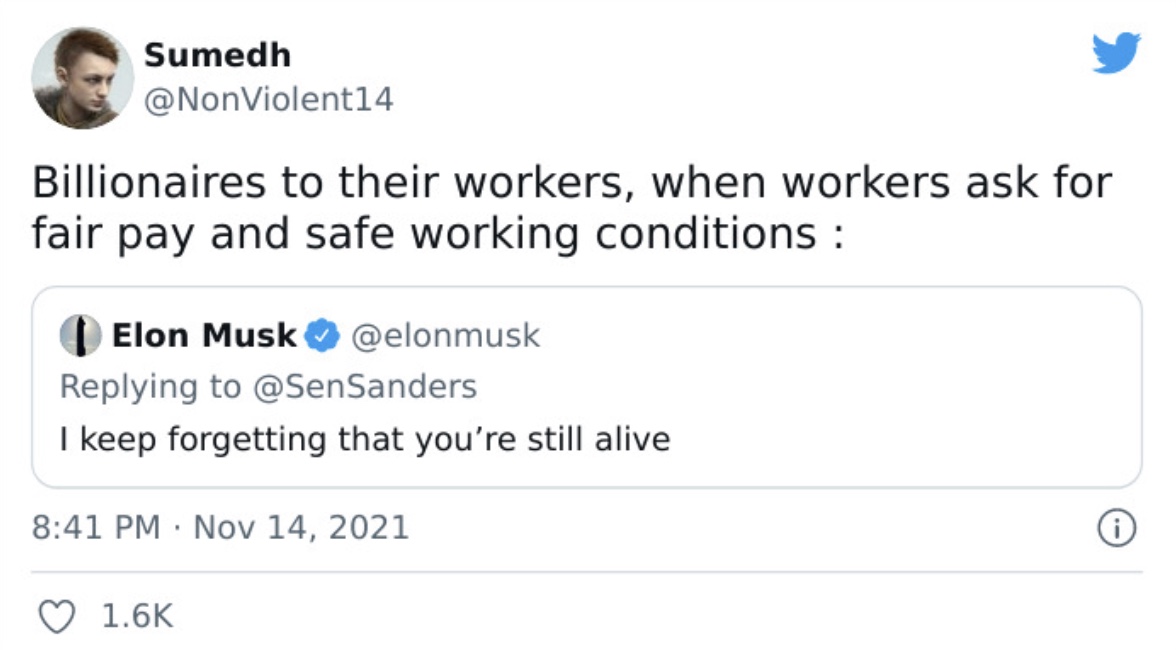Click the 'Replying to' label
1176x650 pixels.
[150, 387]
